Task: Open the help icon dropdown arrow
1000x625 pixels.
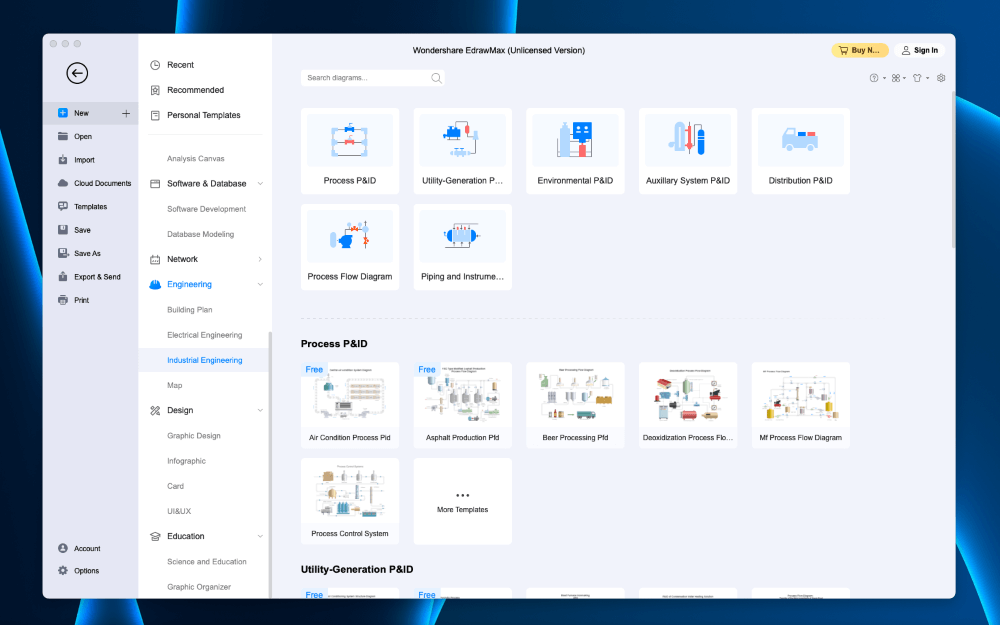Action: (884, 78)
